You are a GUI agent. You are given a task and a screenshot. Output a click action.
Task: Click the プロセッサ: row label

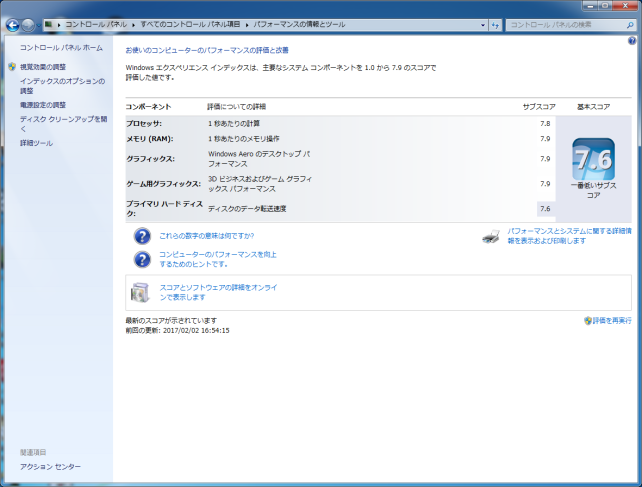144,123
